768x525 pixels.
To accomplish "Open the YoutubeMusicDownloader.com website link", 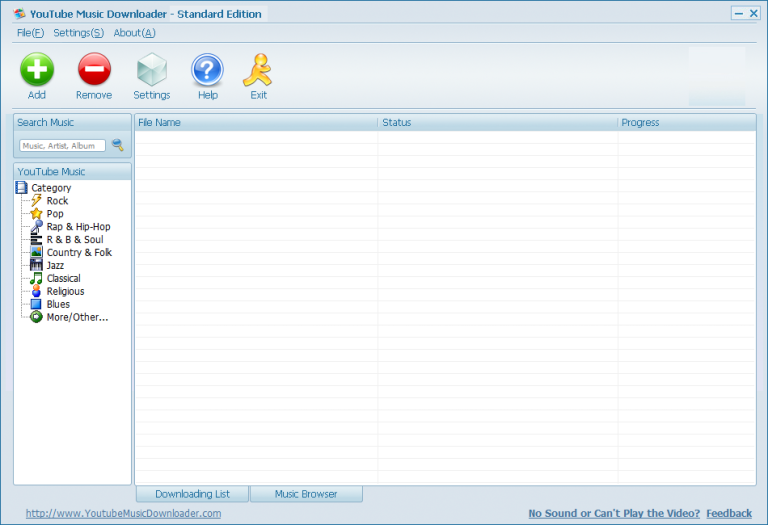I will 123,513.
